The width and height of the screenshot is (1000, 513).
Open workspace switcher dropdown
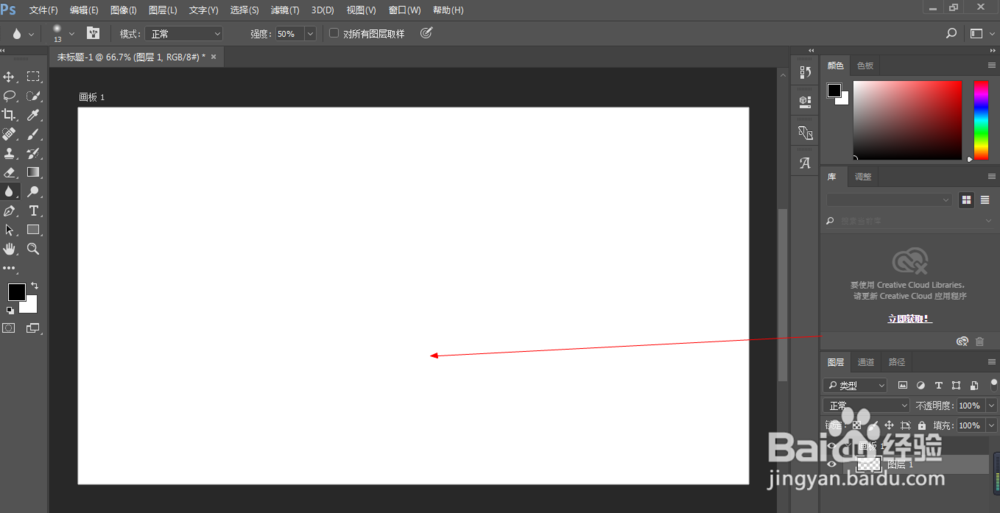982,33
